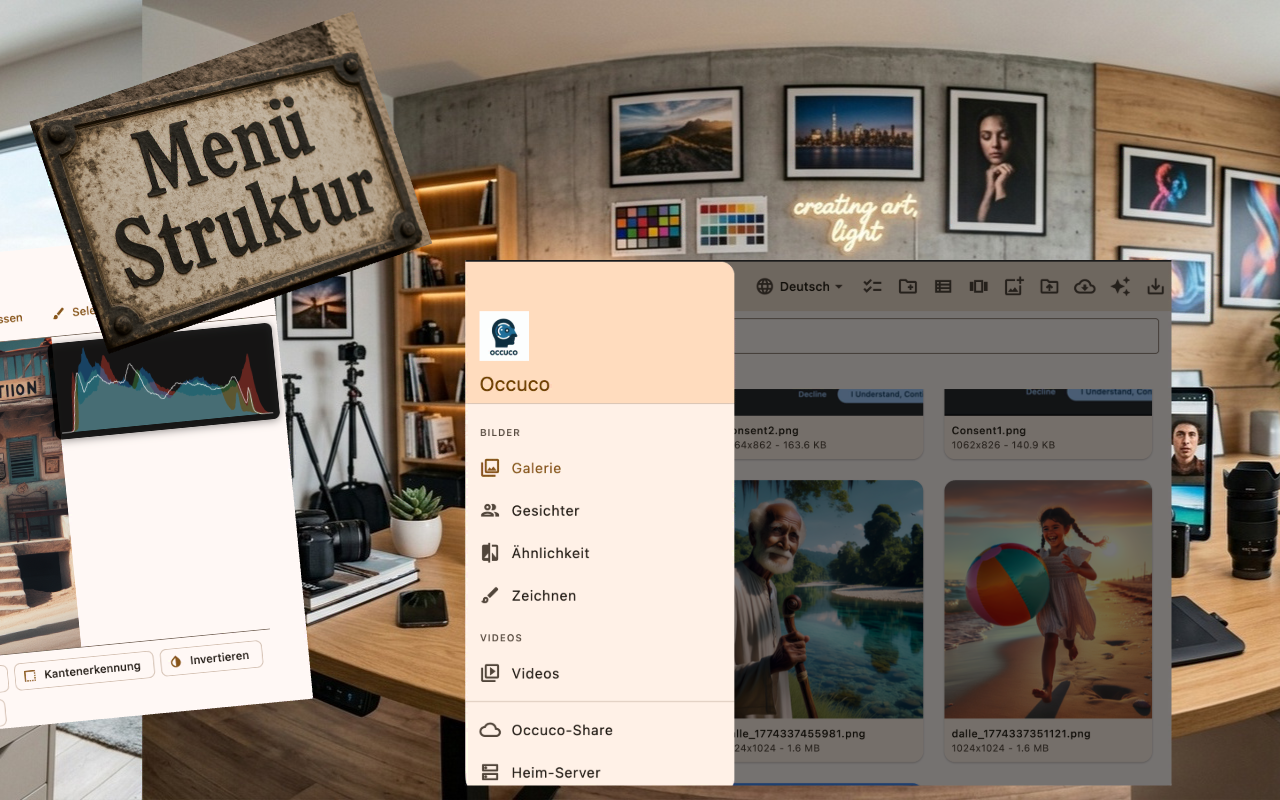Click the new folder icon in toolbar
This screenshot has width=1280, height=800.
(x=908, y=287)
